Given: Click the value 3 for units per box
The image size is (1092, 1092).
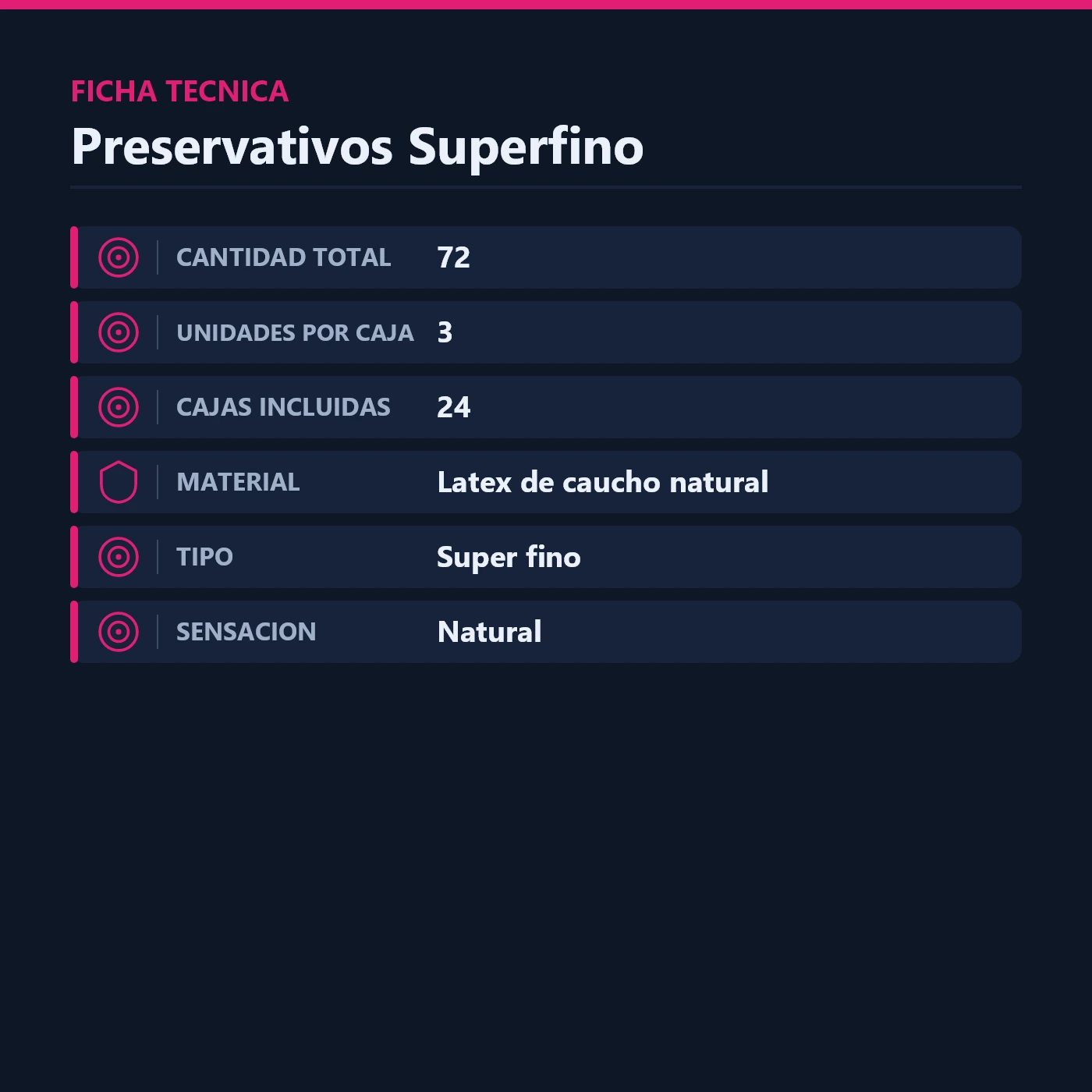Looking at the screenshot, I should click(x=445, y=332).
